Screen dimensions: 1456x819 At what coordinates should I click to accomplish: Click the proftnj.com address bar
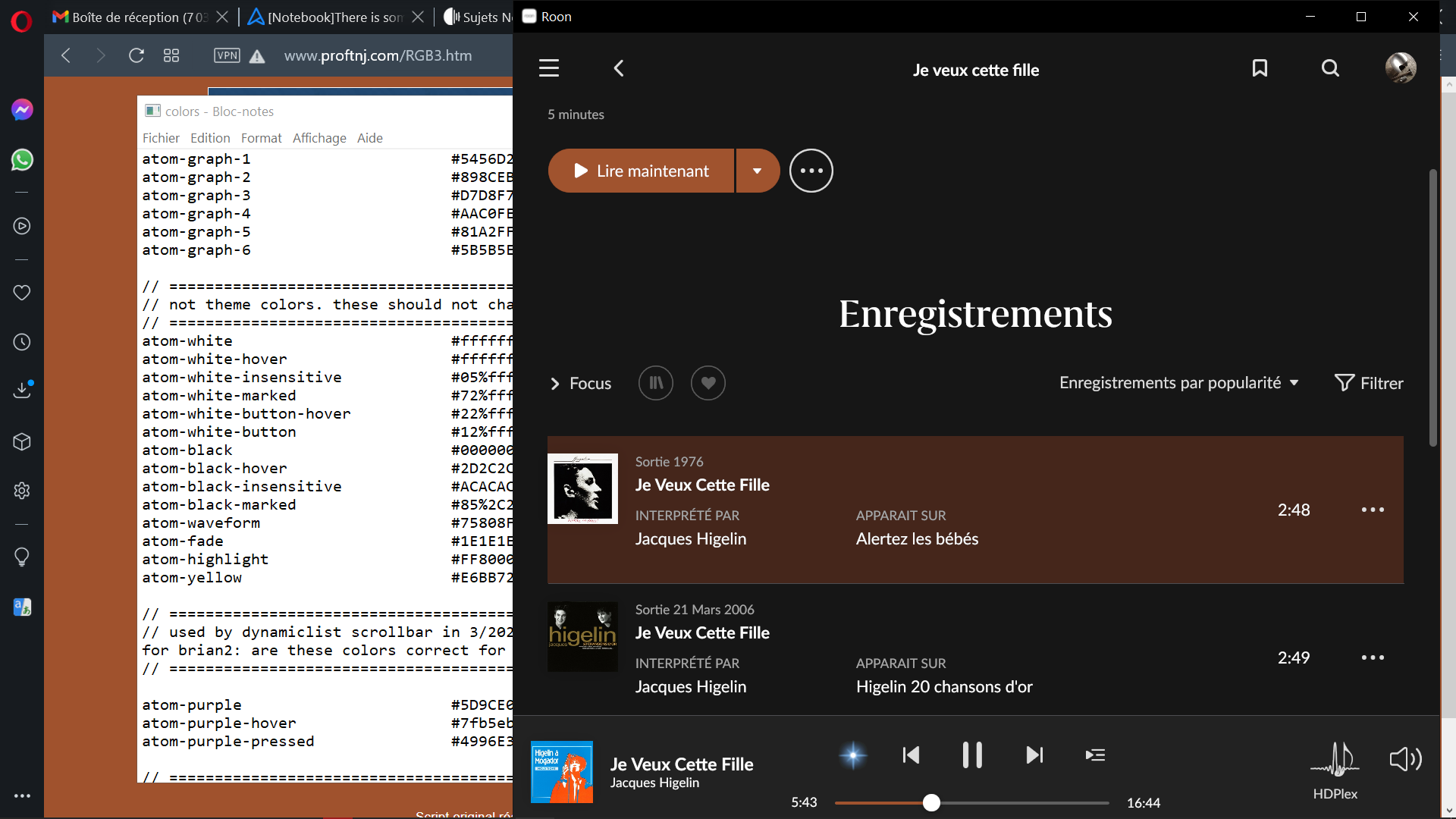click(378, 55)
